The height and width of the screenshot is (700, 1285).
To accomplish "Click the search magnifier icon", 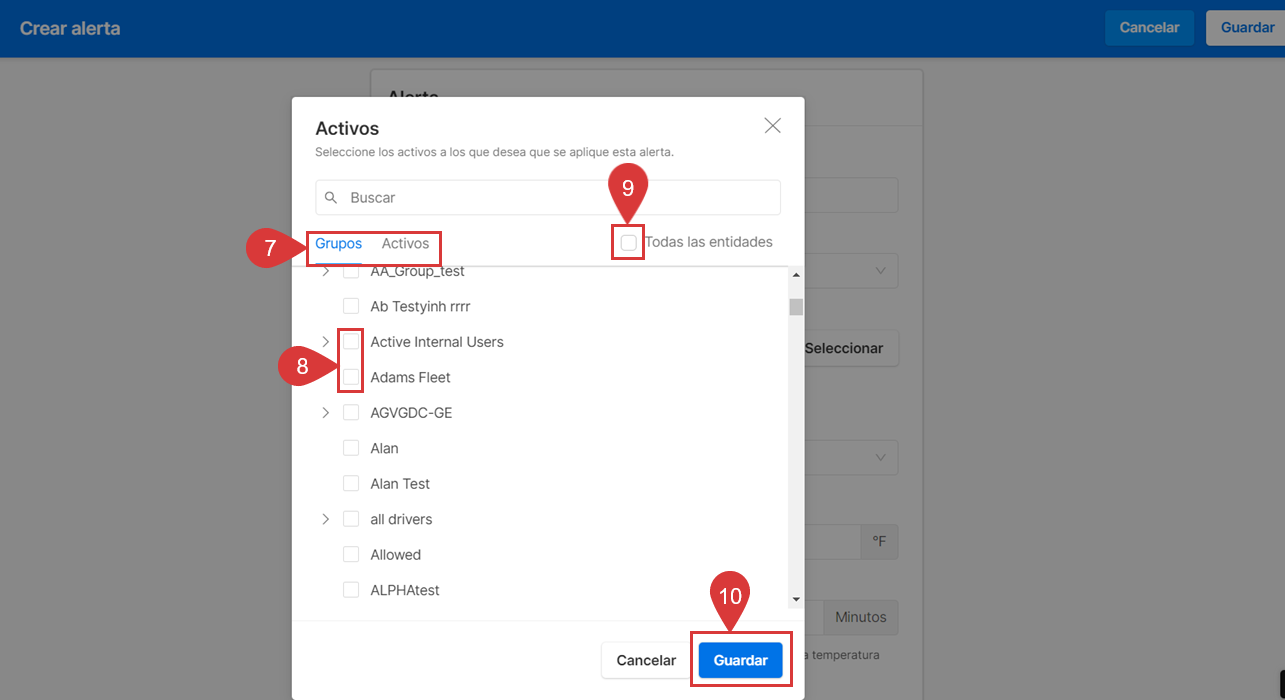I will point(331,198).
